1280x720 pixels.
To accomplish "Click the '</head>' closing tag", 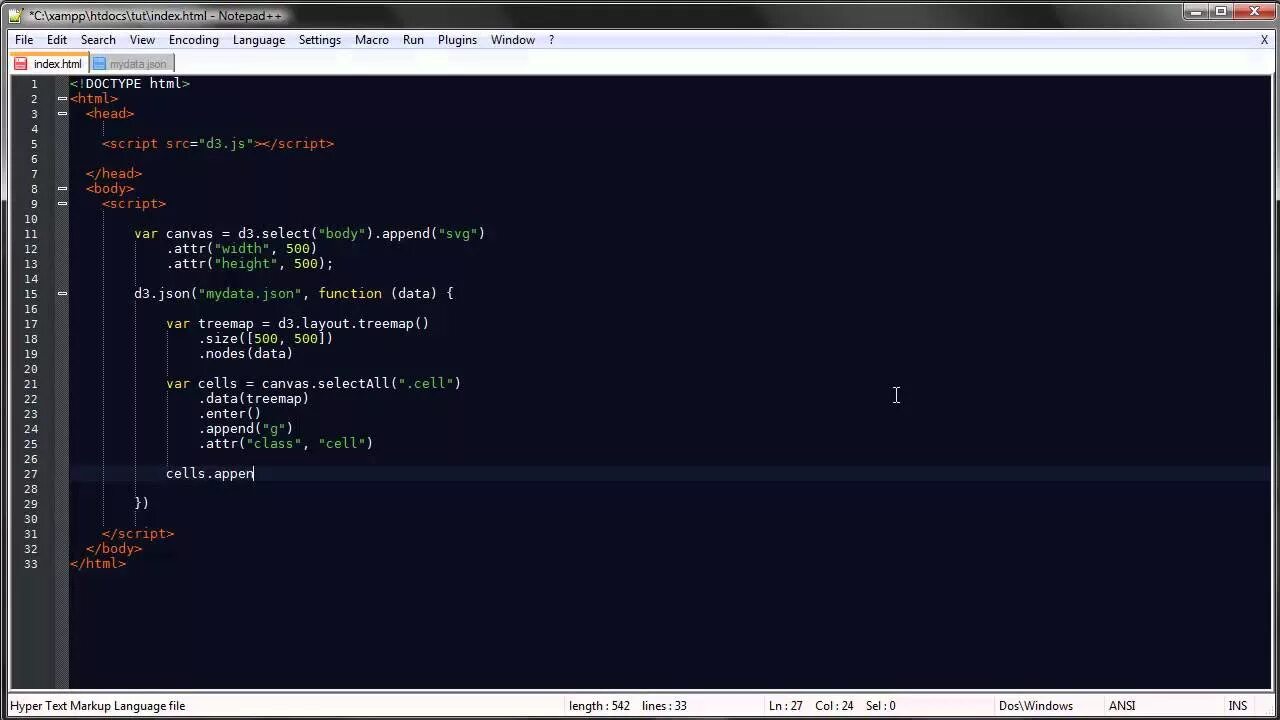I will pyautogui.click(x=114, y=174).
